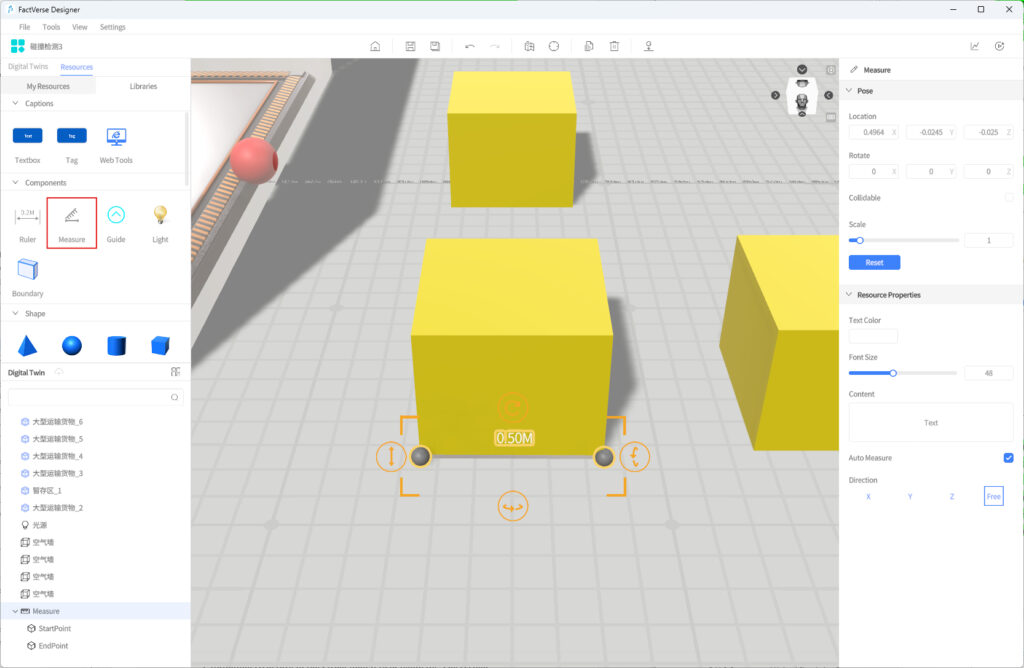Add a Tag caption
Viewport: 1024px width, 668px height.
pyautogui.click(x=72, y=145)
